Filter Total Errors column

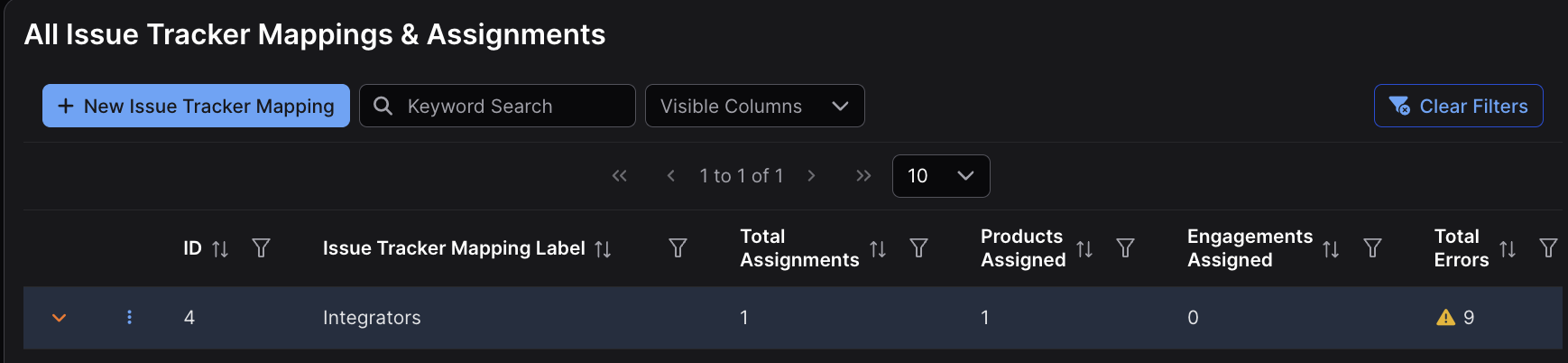[x=1548, y=248]
